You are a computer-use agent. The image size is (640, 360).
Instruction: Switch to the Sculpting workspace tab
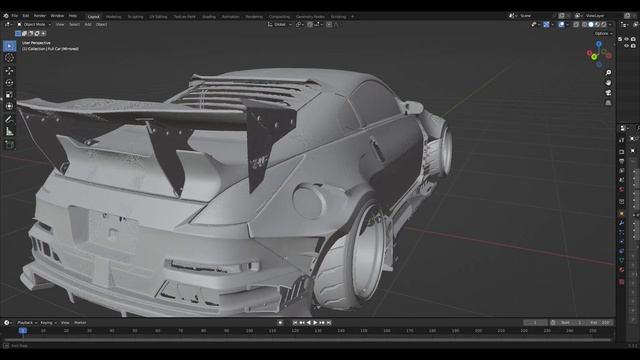136,17
